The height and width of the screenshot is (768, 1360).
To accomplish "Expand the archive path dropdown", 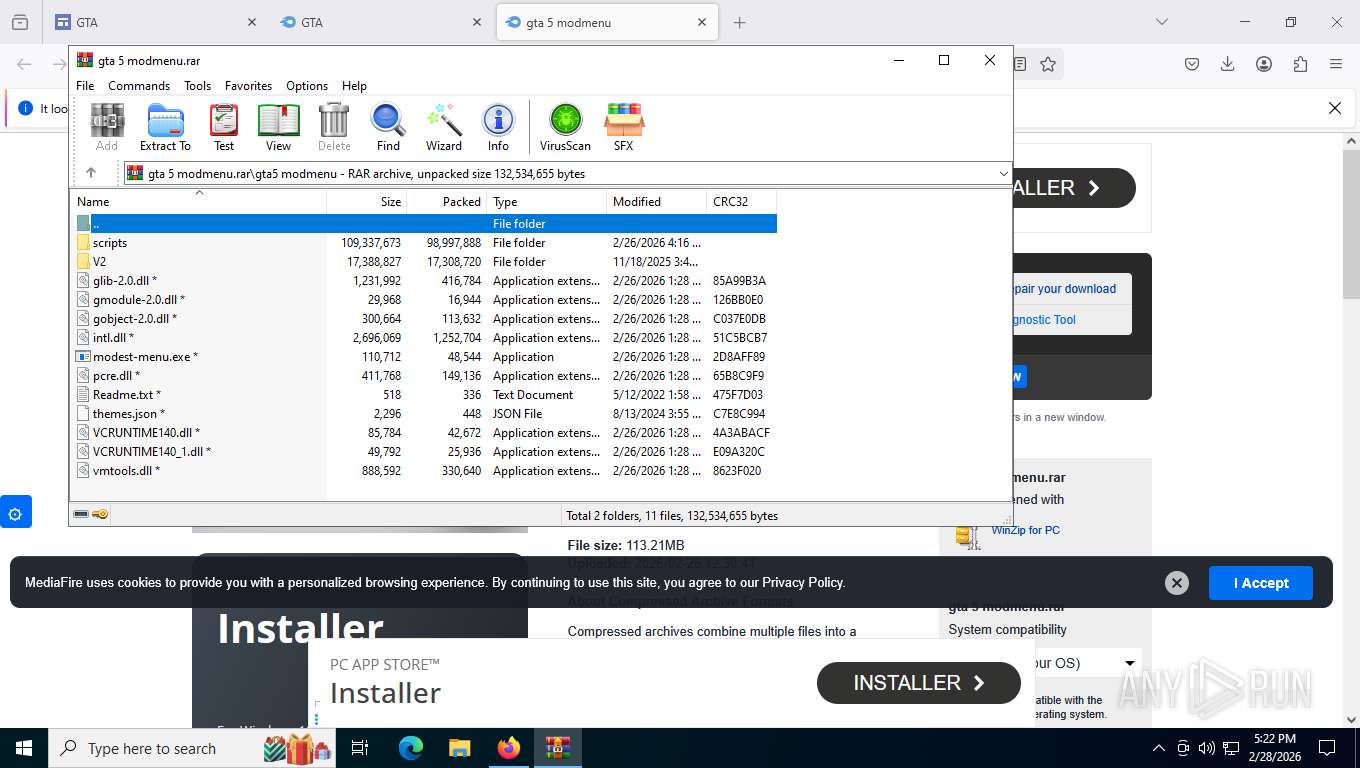I will tap(1003, 174).
